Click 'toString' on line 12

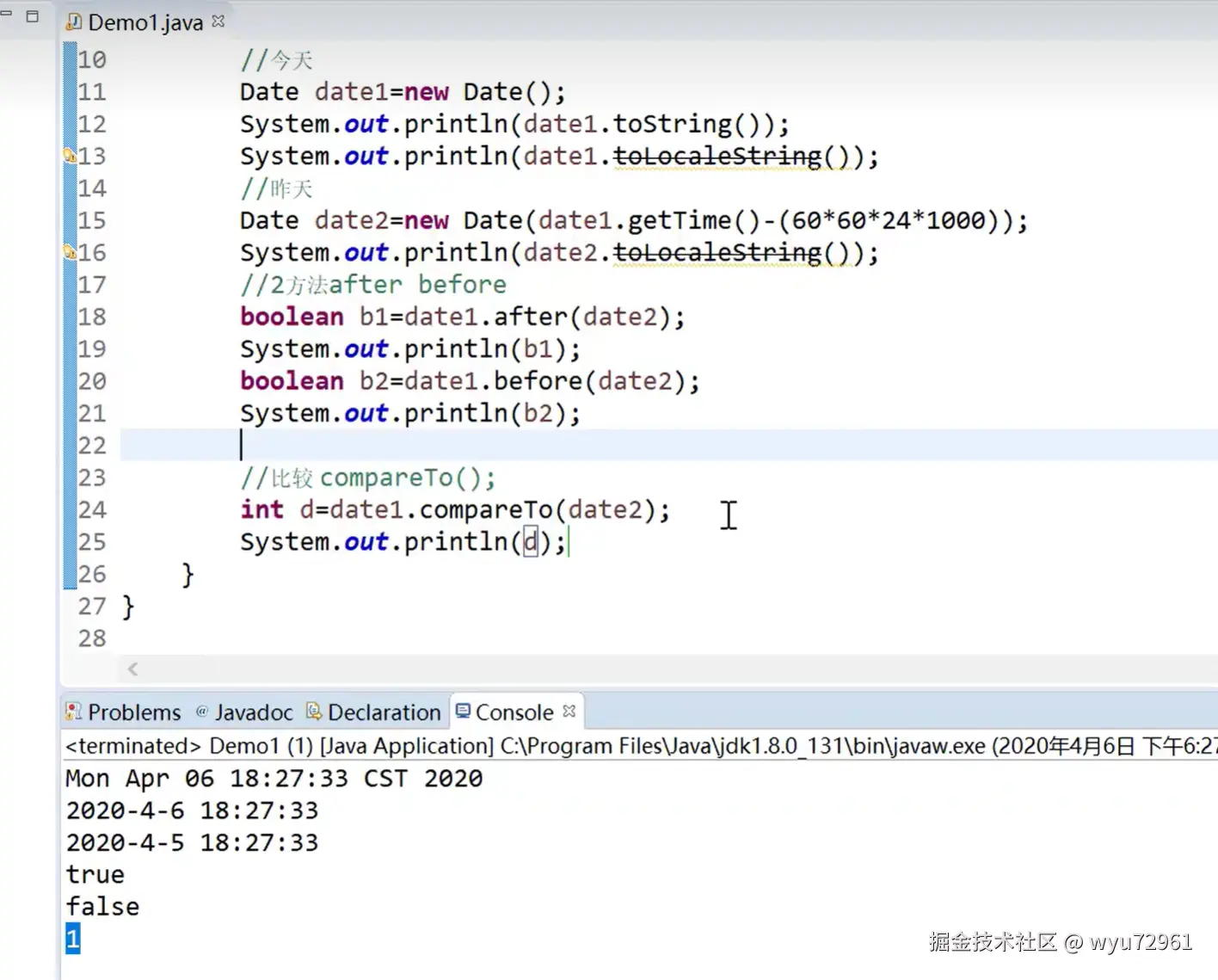tap(672, 125)
